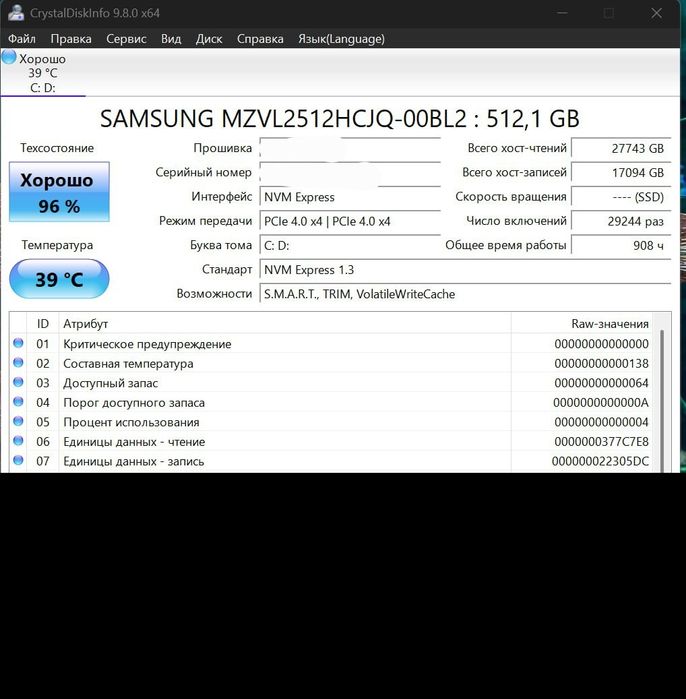Click the Буква тома field
The width and height of the screenshot is (686, 699).
point(350,246)
